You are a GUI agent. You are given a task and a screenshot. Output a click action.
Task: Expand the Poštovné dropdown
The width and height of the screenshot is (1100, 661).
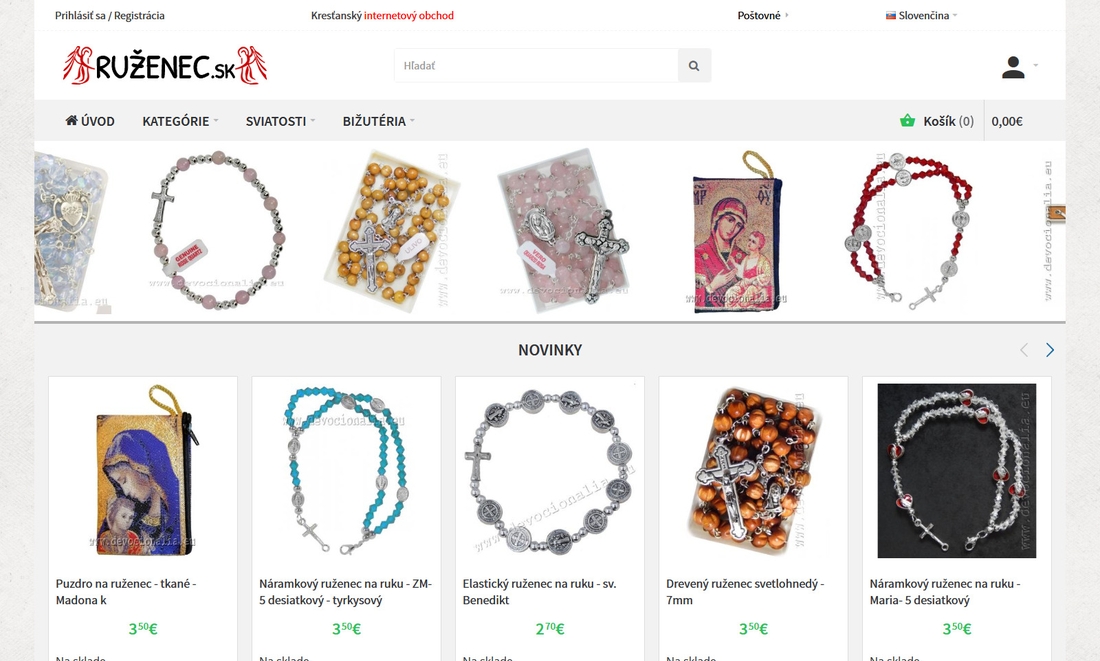click(x=763, y=15)
